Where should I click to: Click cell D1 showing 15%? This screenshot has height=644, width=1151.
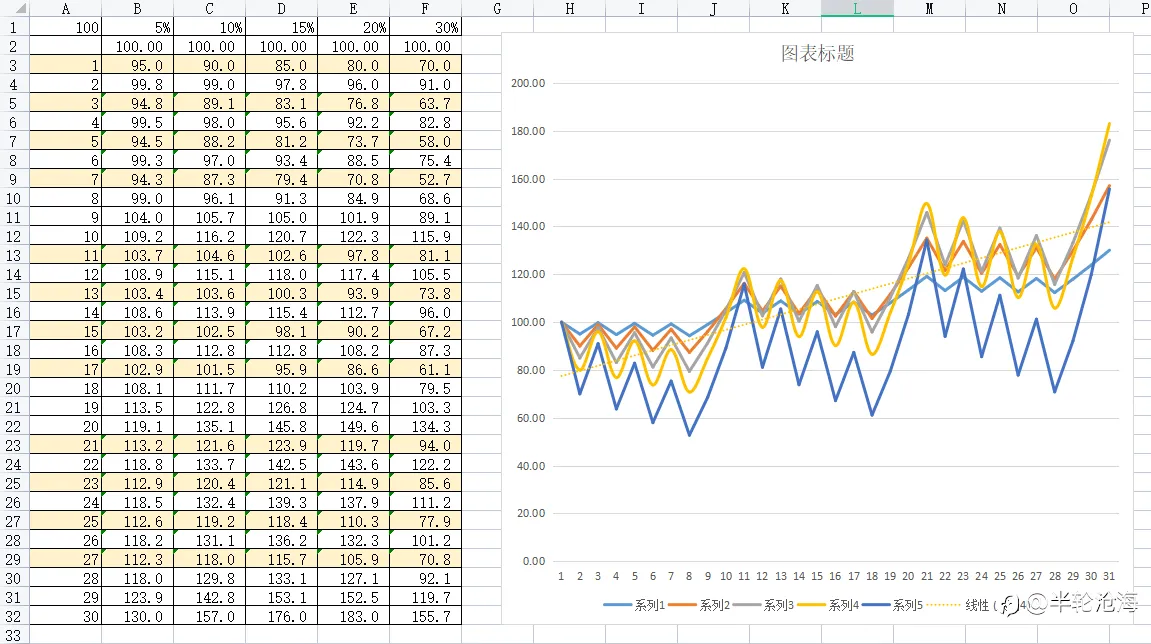click(x=281, y=27)
